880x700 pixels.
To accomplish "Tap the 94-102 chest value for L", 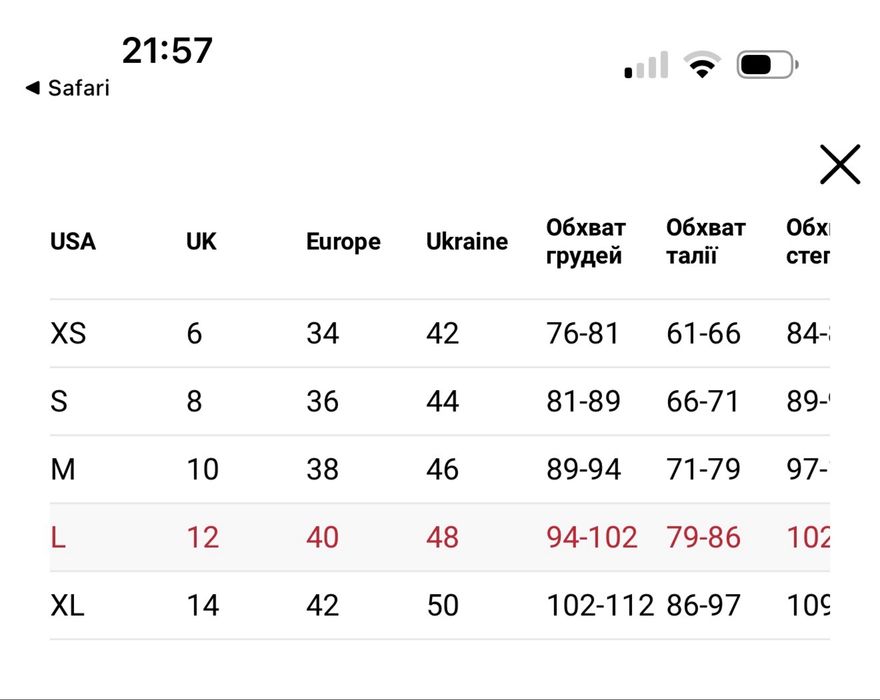I will click(592, 537).
